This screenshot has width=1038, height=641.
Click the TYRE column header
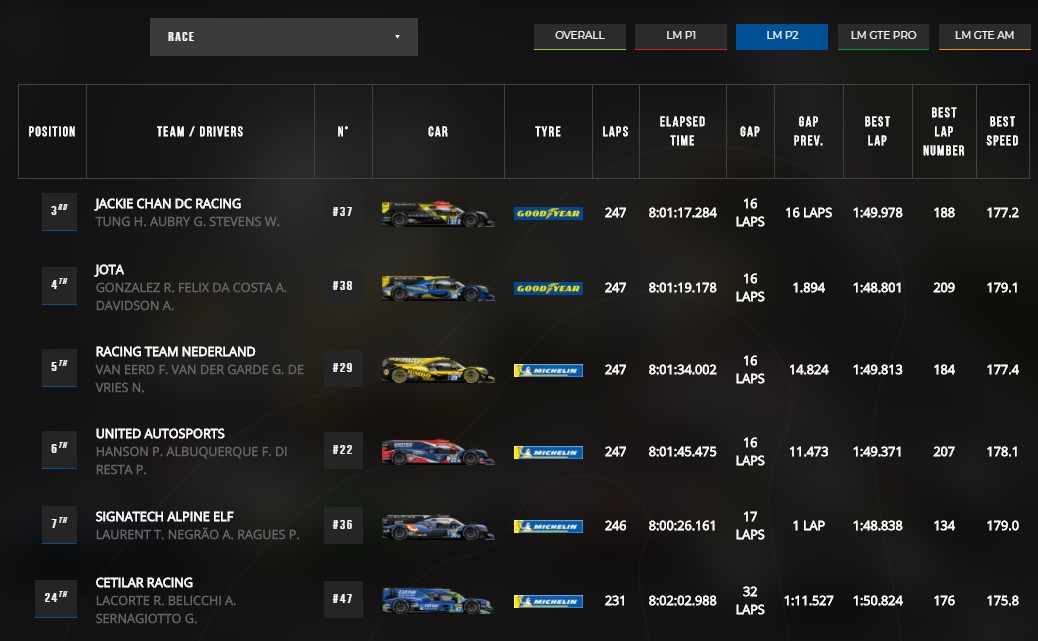tap(548, 132)
